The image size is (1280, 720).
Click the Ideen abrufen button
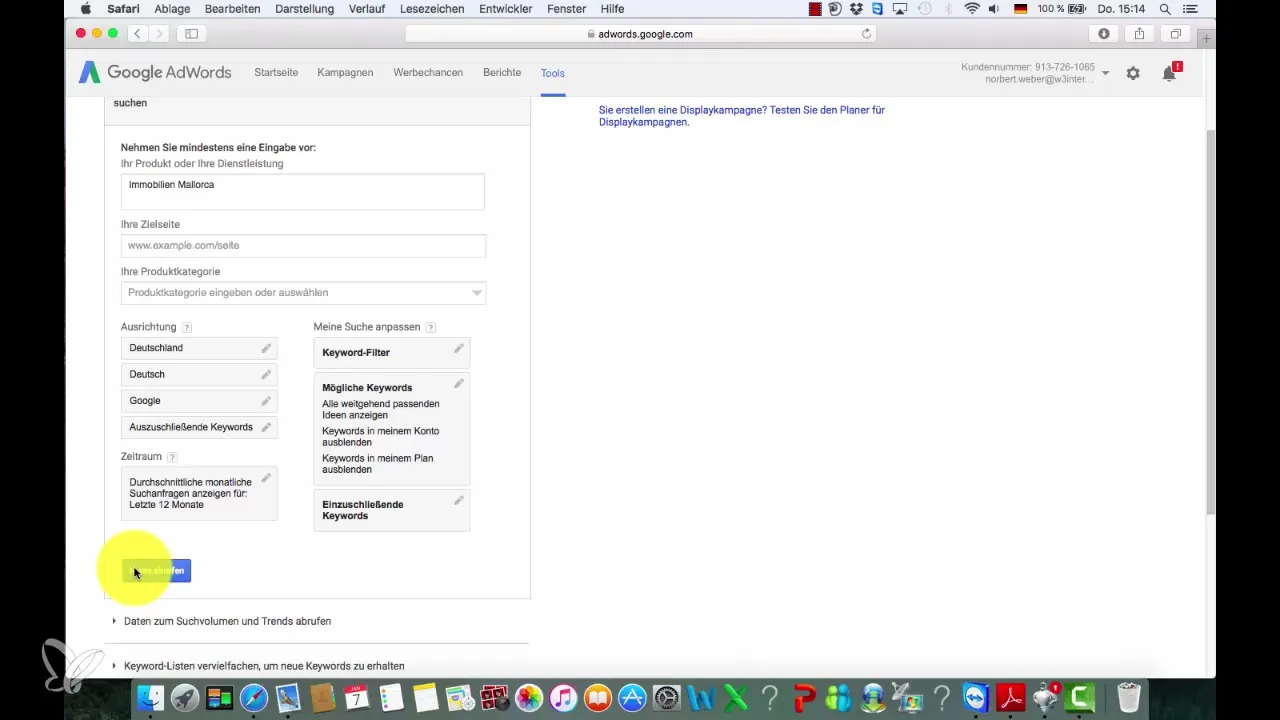click(x=156, y=571)
